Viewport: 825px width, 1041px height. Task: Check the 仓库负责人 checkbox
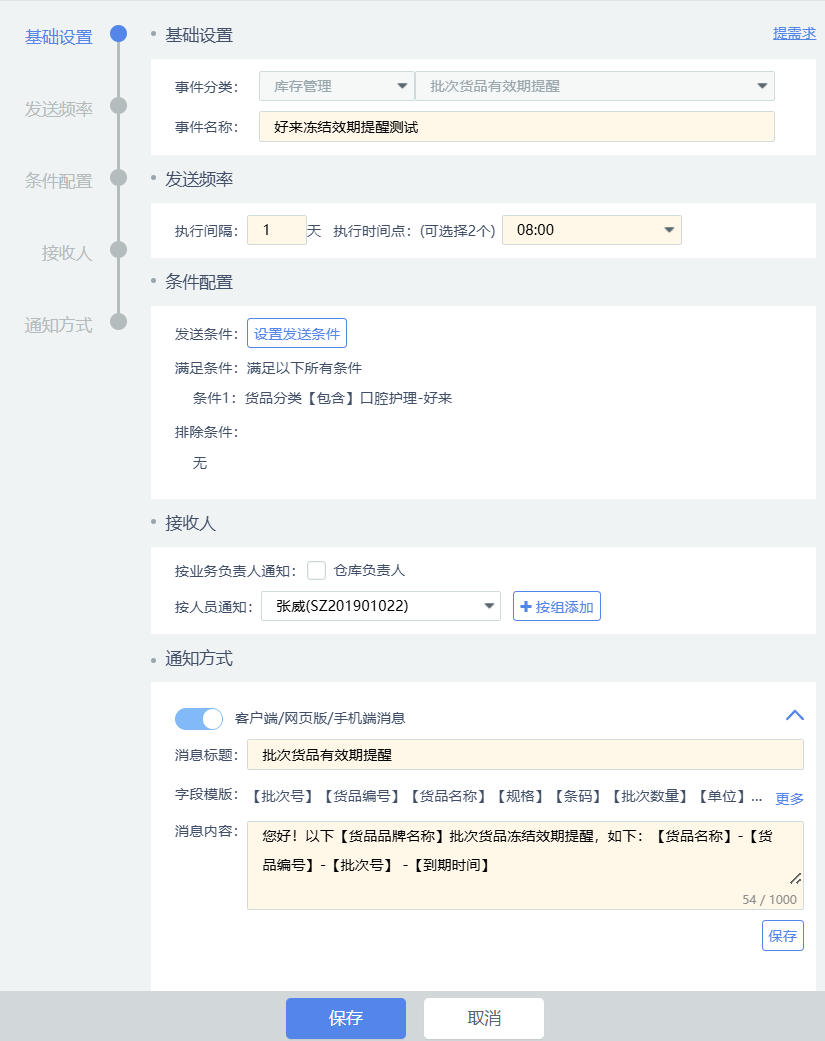pos(317,570)
